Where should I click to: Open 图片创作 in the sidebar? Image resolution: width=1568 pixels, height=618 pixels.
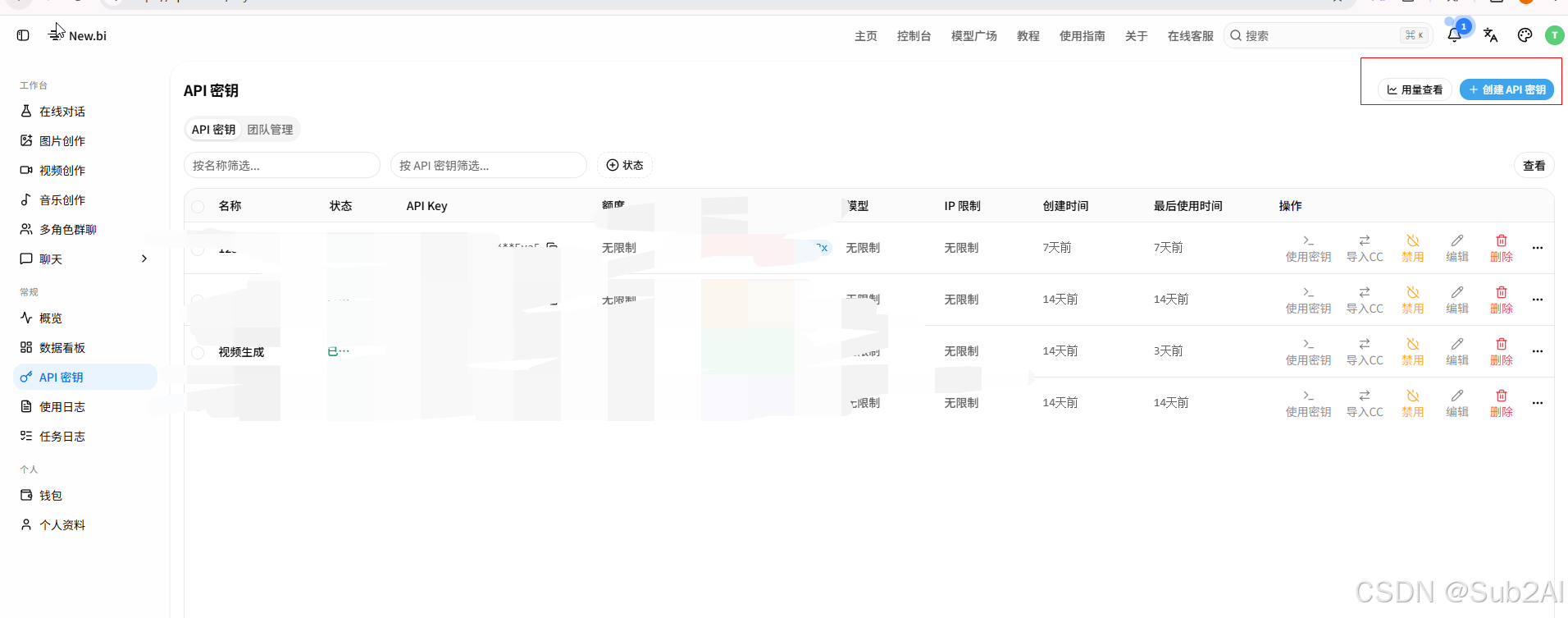85,141
